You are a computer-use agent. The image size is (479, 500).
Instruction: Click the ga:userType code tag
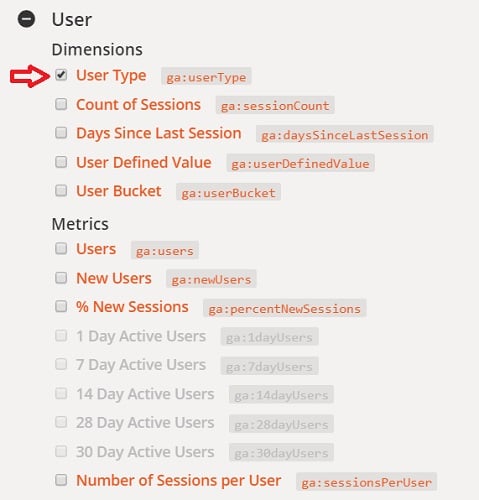pyautogui.click(x=206, y=77)
